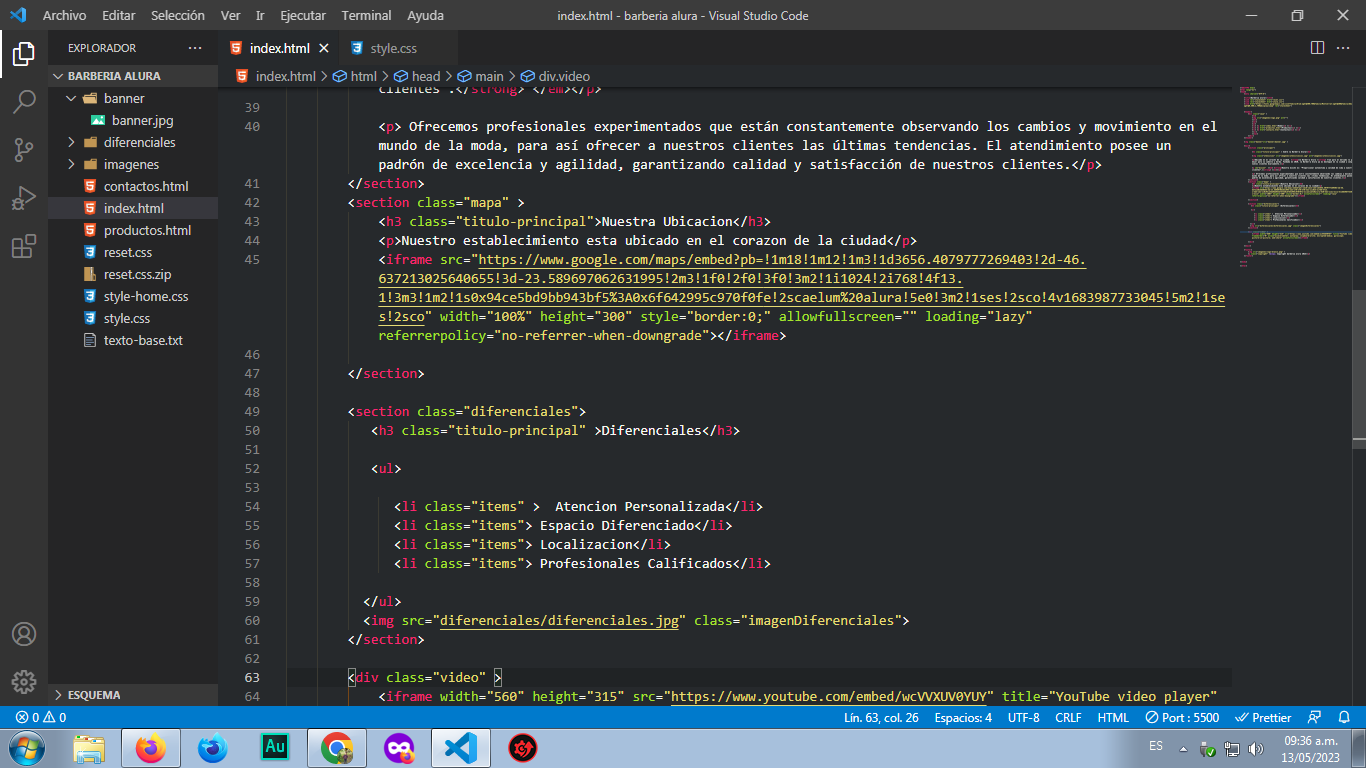The width and height of the screenshot is (1366, 768).
Task: Open the Accounts menu icon
Action: [x=24, y=634]
